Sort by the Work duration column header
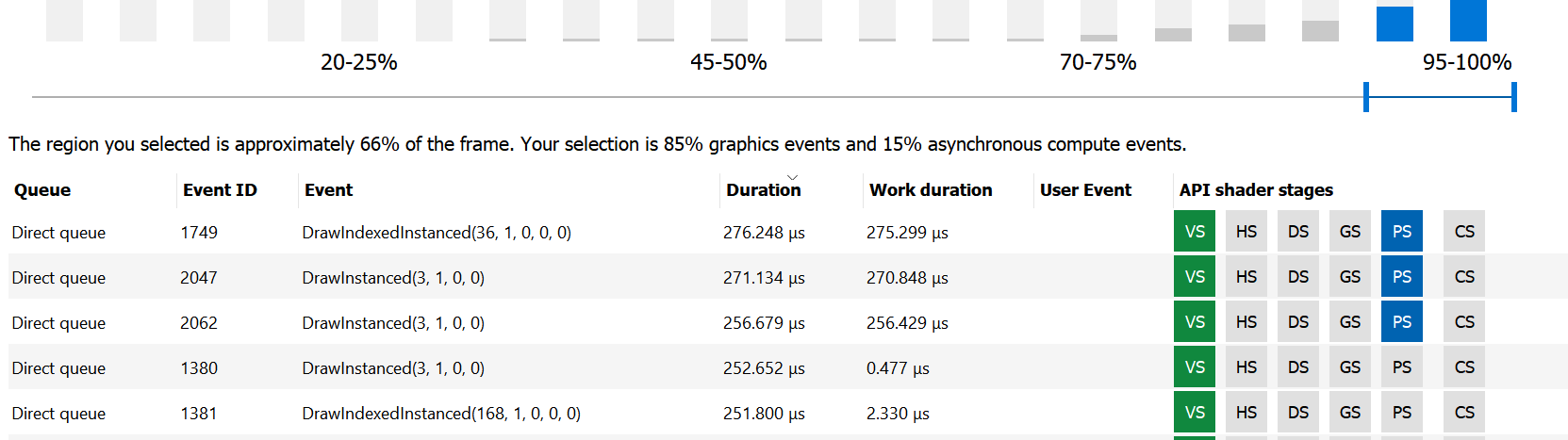This screenshot has height=440, width=1568. [930, 190]
